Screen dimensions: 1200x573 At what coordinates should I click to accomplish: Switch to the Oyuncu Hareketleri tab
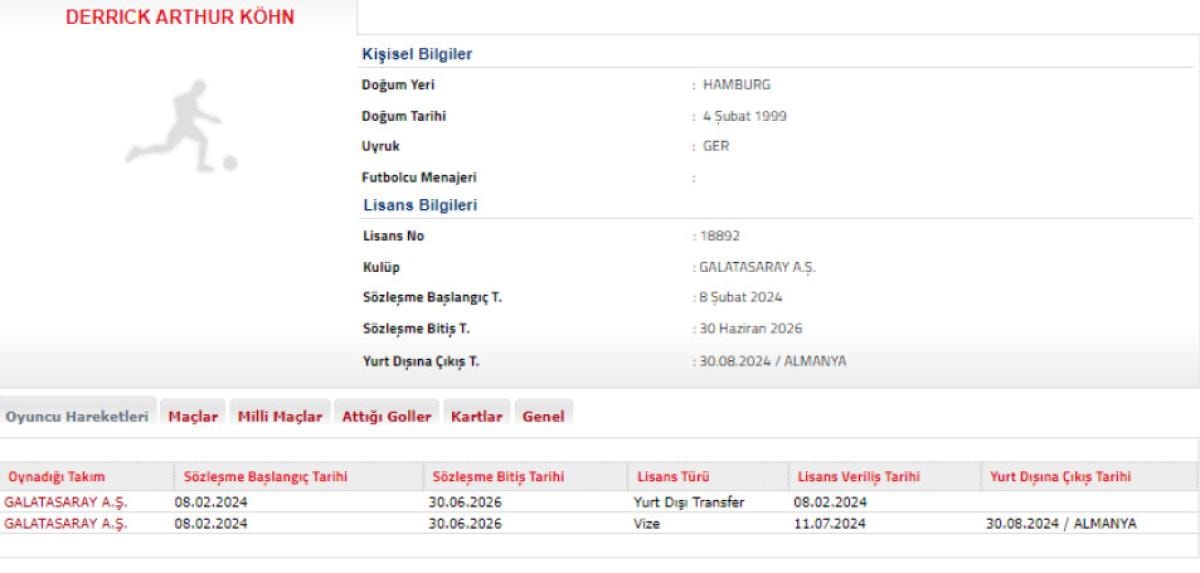coord(77,417)
